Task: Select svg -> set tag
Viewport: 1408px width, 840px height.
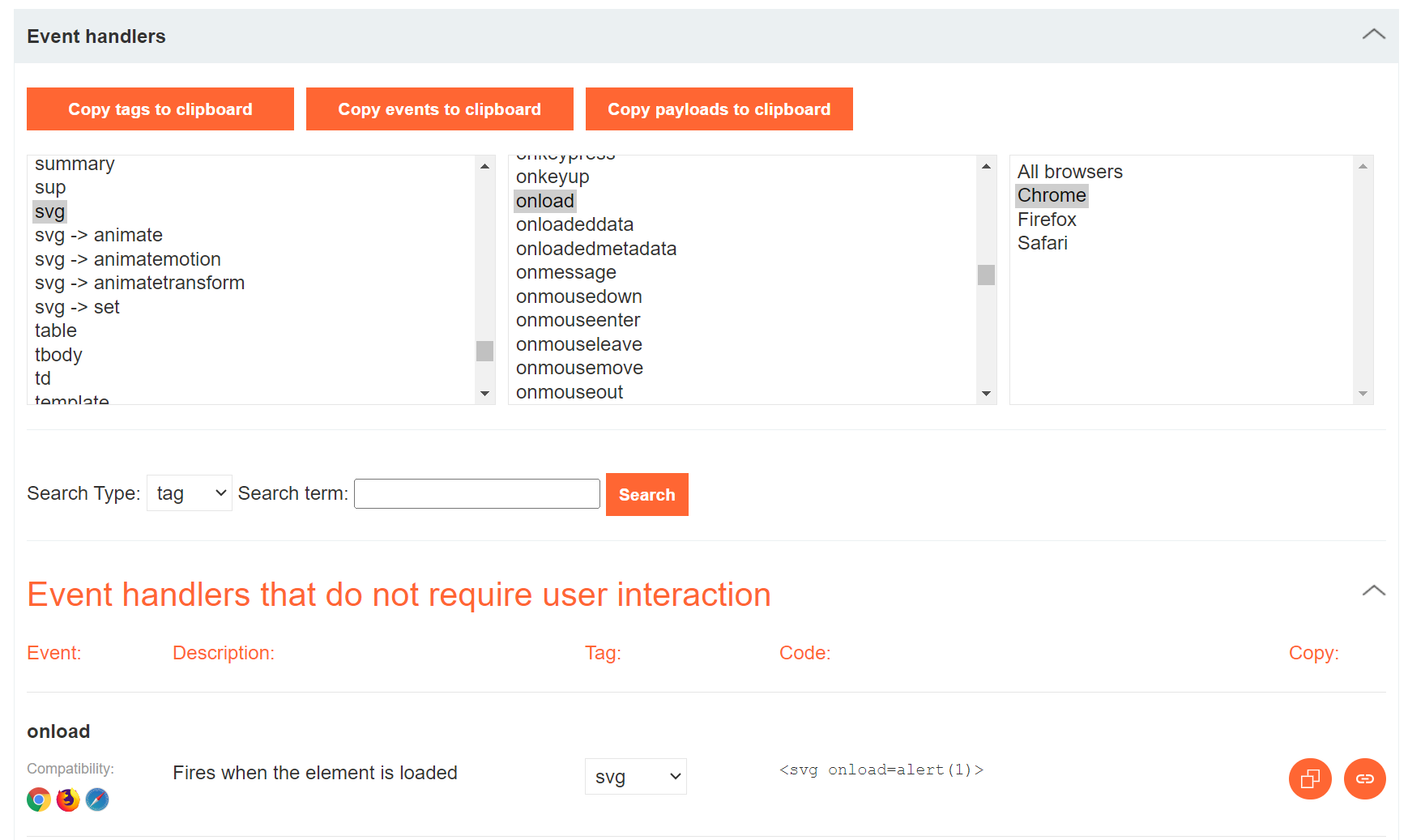Action: 77,307
